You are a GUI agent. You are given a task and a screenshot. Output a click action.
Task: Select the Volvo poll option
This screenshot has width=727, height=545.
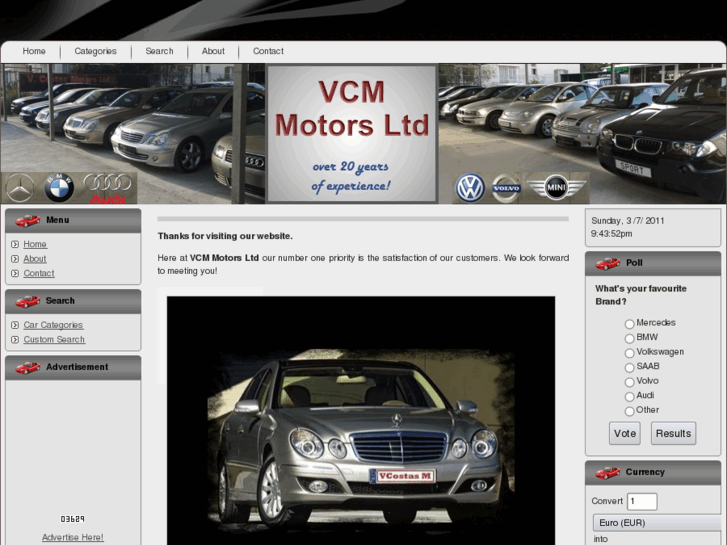[x=629, y=382]
